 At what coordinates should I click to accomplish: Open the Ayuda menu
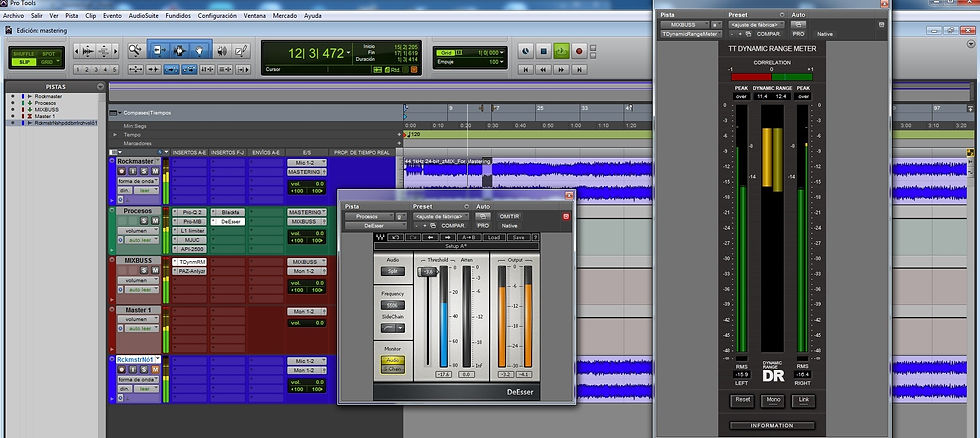click(x=312, y=15)
